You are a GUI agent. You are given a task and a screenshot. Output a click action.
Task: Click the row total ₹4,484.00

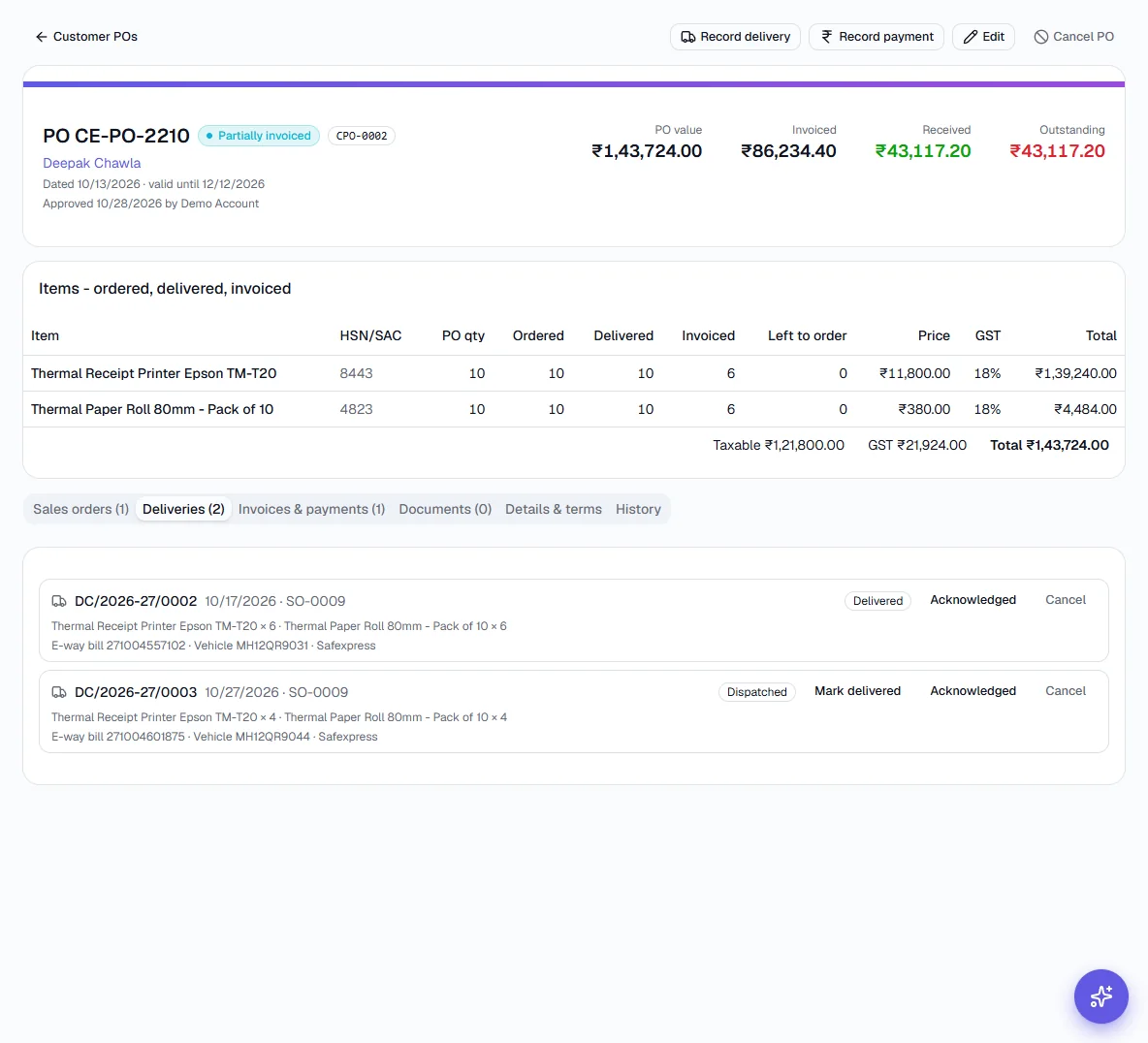(x=1085, y=409)
